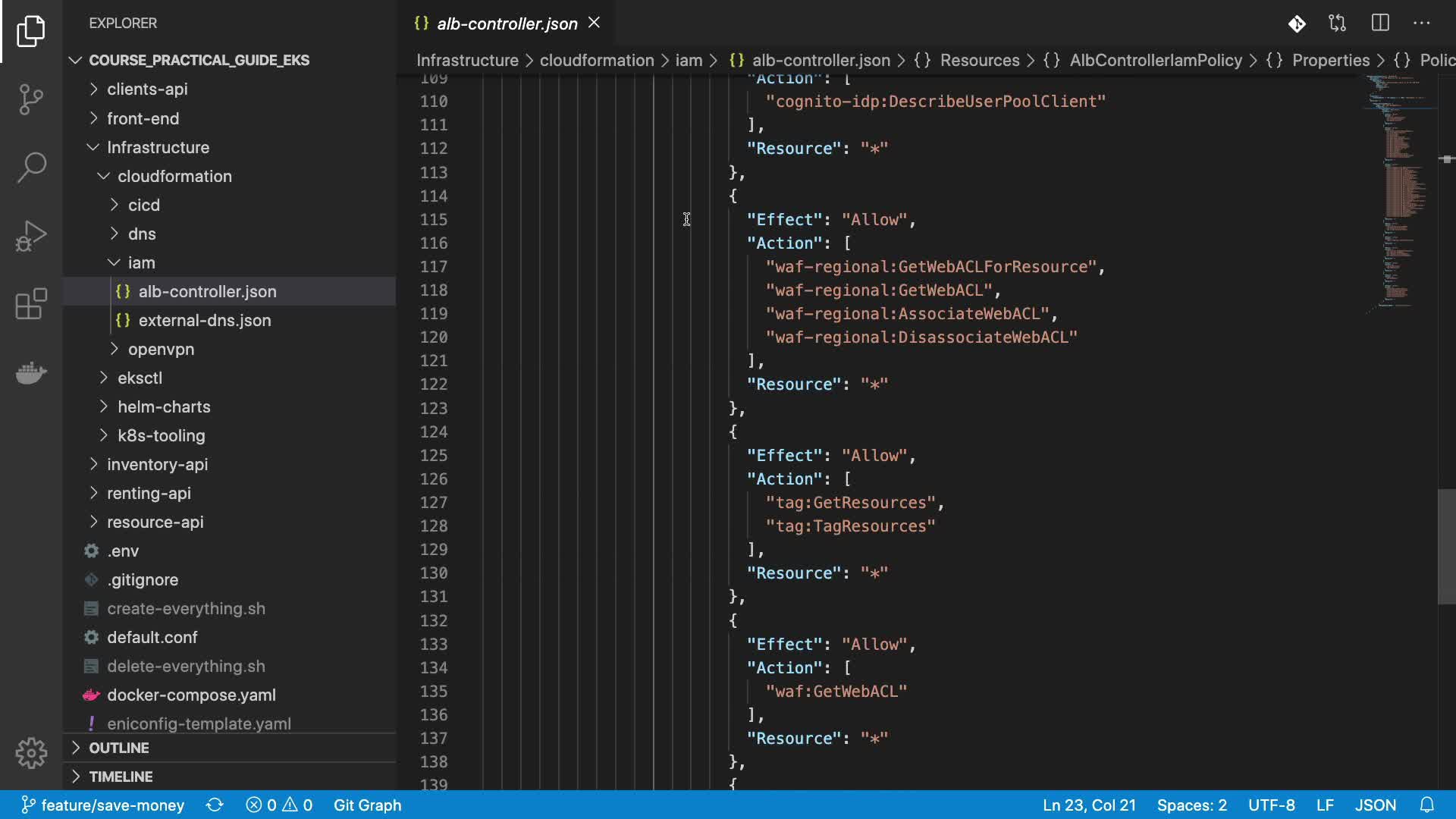
Task: Open the Source Control view
Action: coord(30,99)
